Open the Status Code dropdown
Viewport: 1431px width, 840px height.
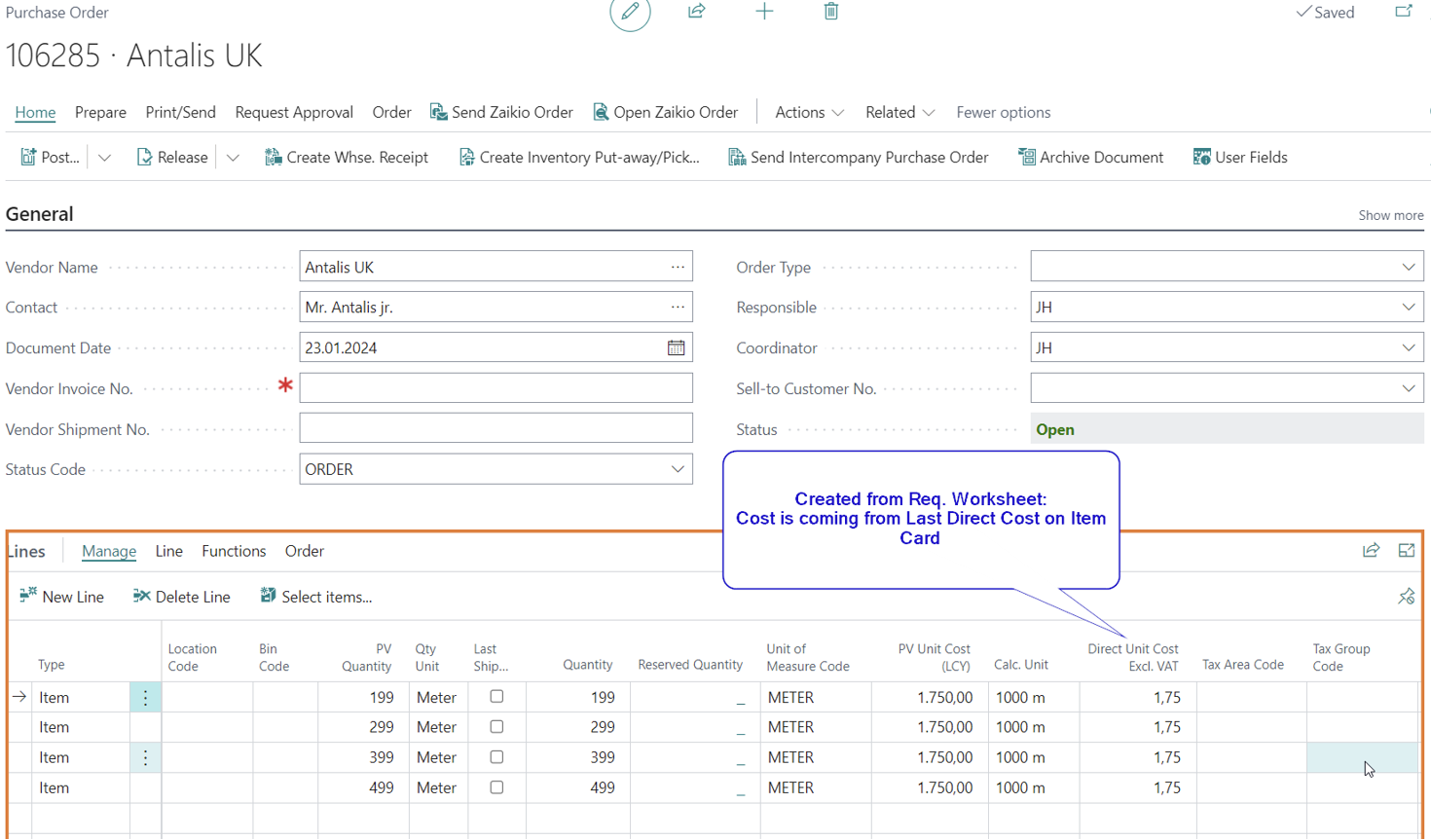(x=678, y=469)
